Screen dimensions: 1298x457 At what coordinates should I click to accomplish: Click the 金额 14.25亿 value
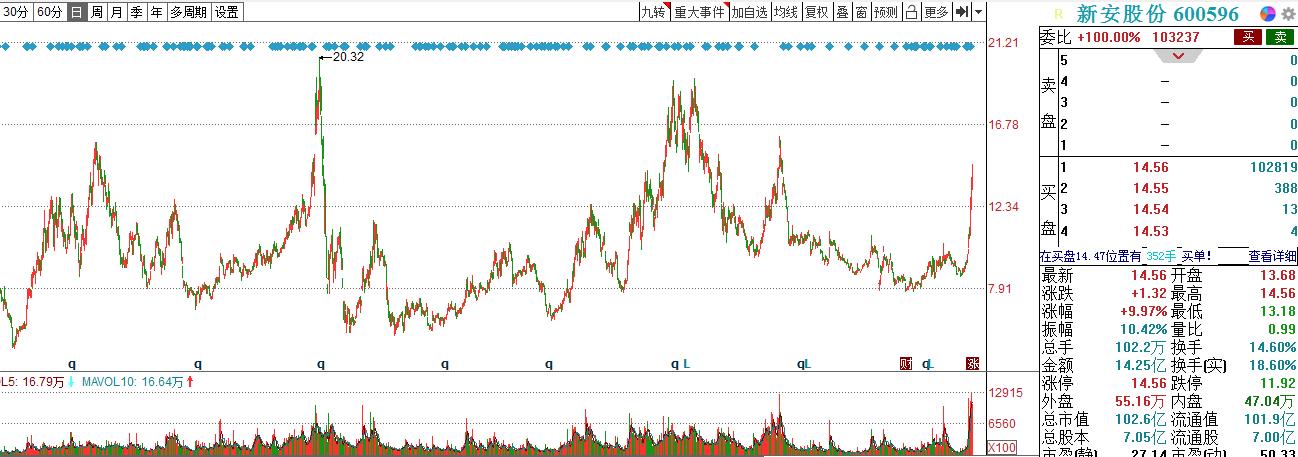point(1141,365)
